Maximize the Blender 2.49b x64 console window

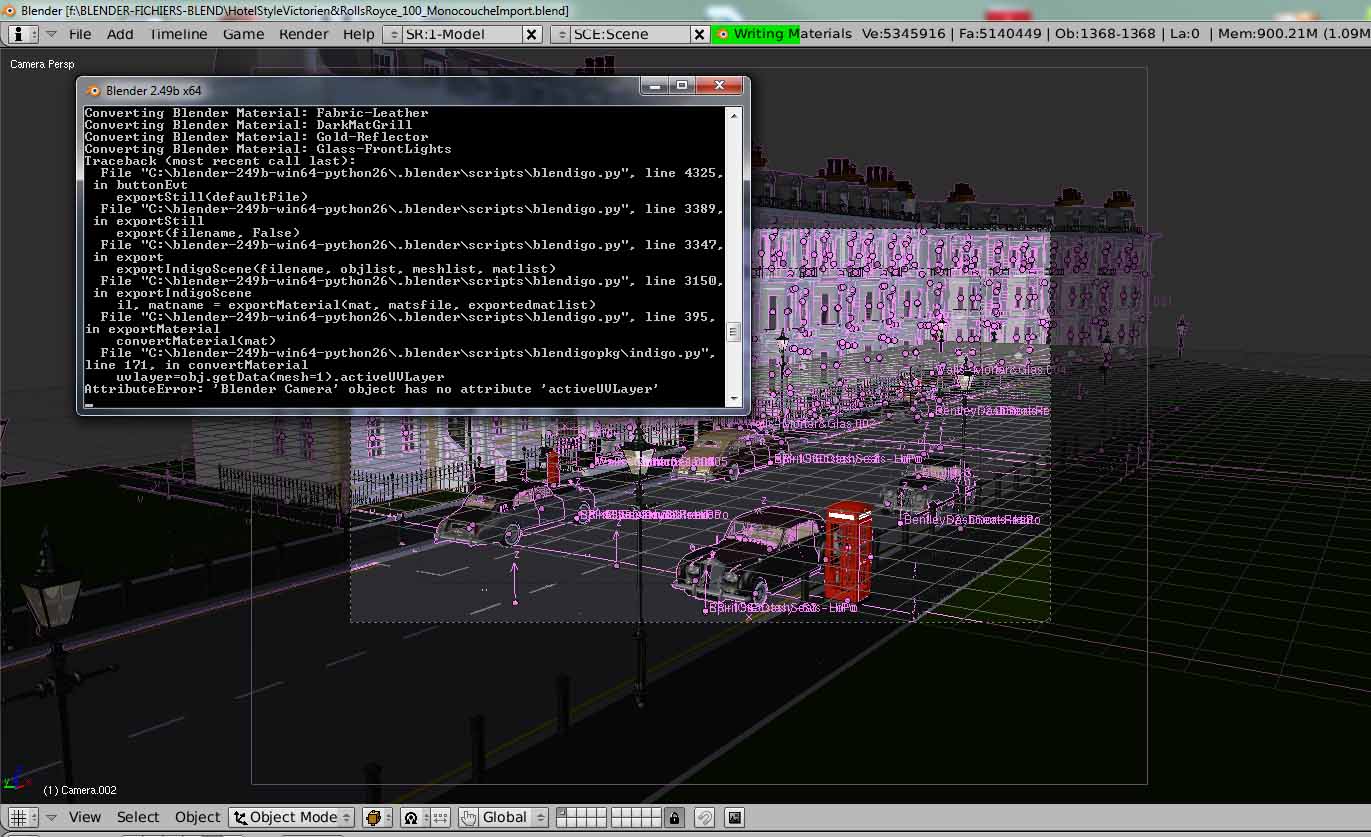point(682,87)
